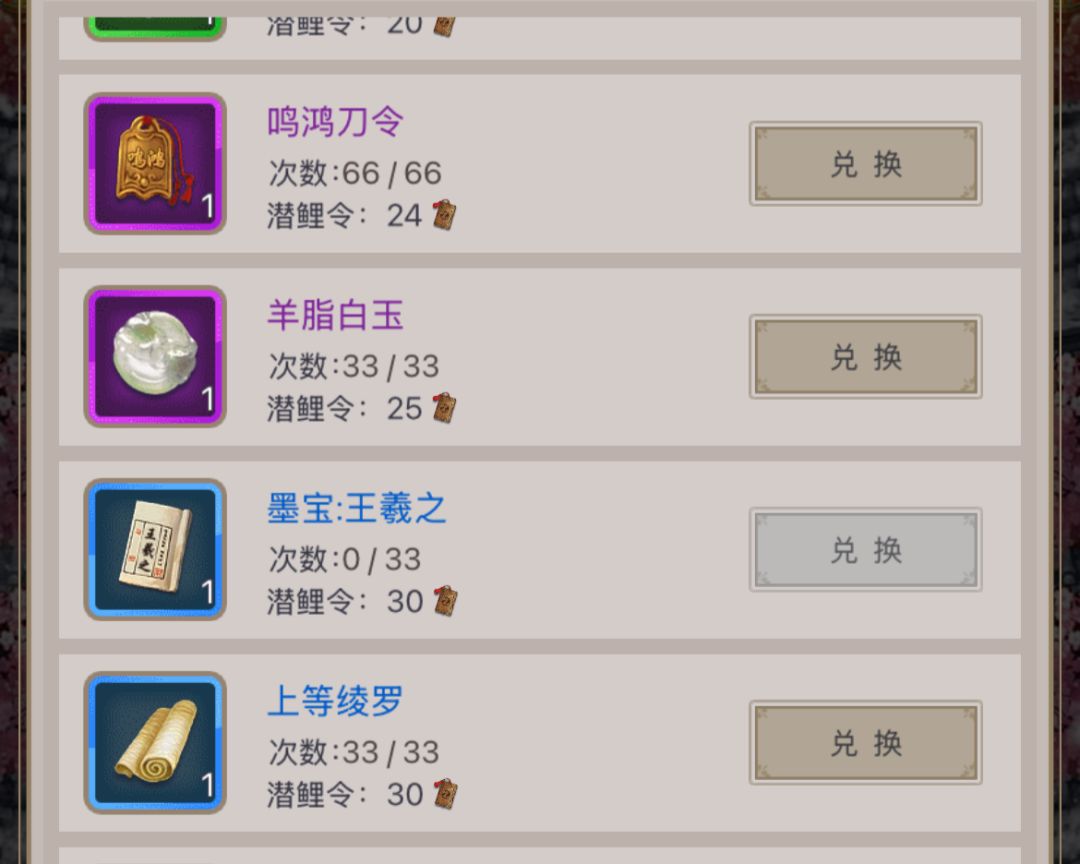Tap currency icon in 墨宝:王羲之 row

445,601
